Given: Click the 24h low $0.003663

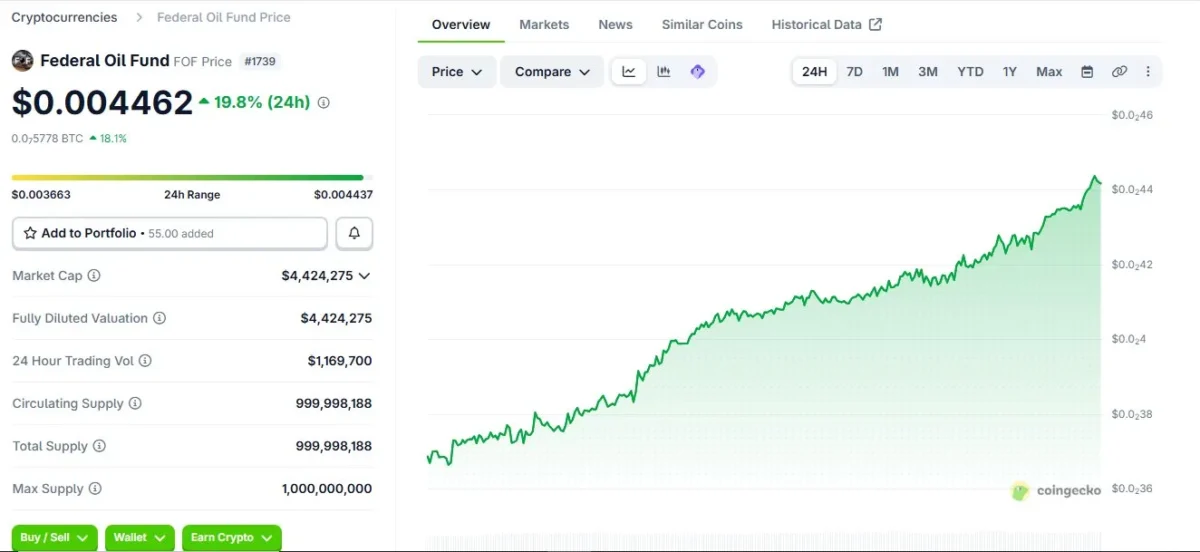Looking at the screenshot, I should [41, 195].
